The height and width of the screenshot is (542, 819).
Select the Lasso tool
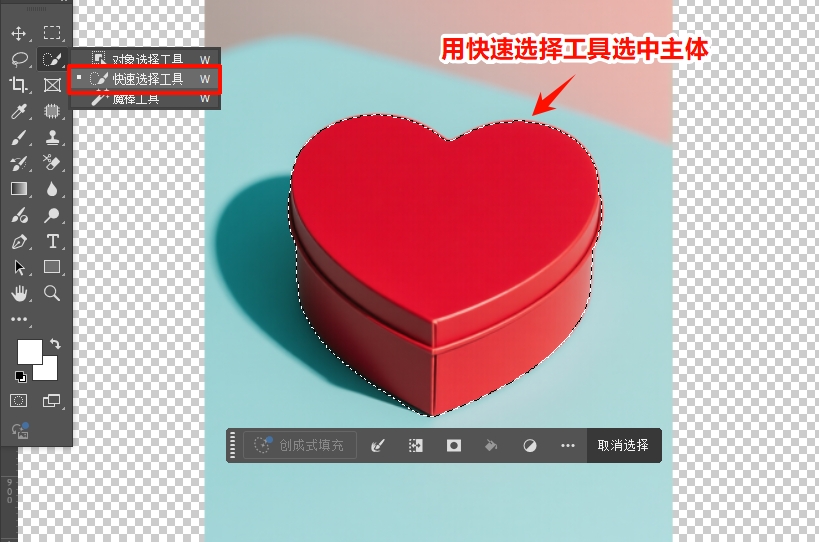19,59
